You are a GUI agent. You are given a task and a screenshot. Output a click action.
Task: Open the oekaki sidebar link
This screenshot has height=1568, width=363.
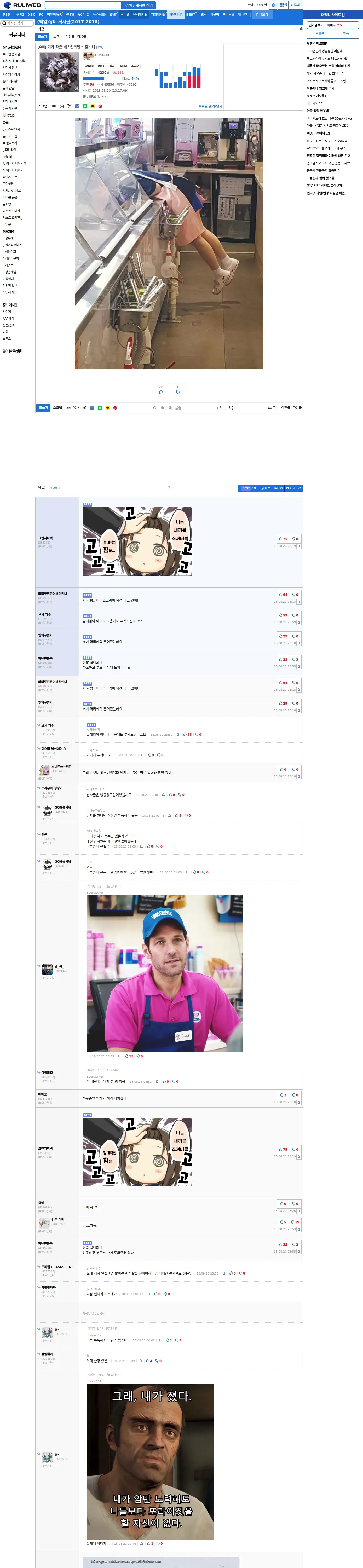[7, 157]
